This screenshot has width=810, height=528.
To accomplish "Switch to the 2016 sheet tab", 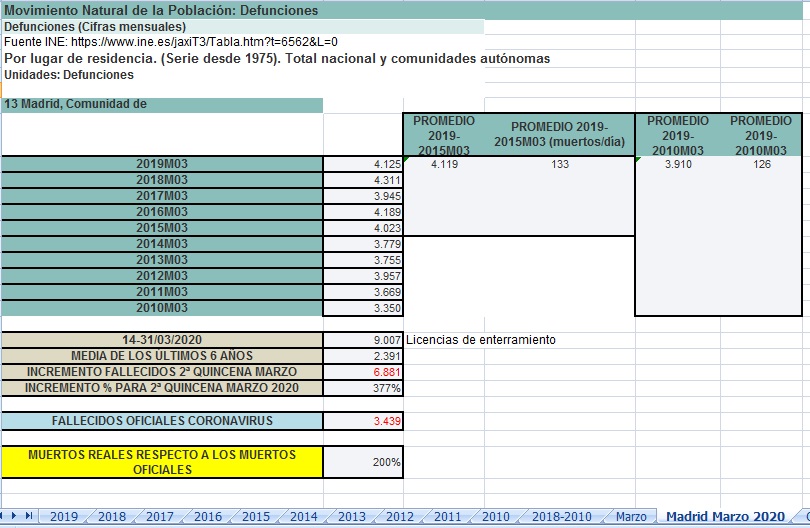I will 208,516.
